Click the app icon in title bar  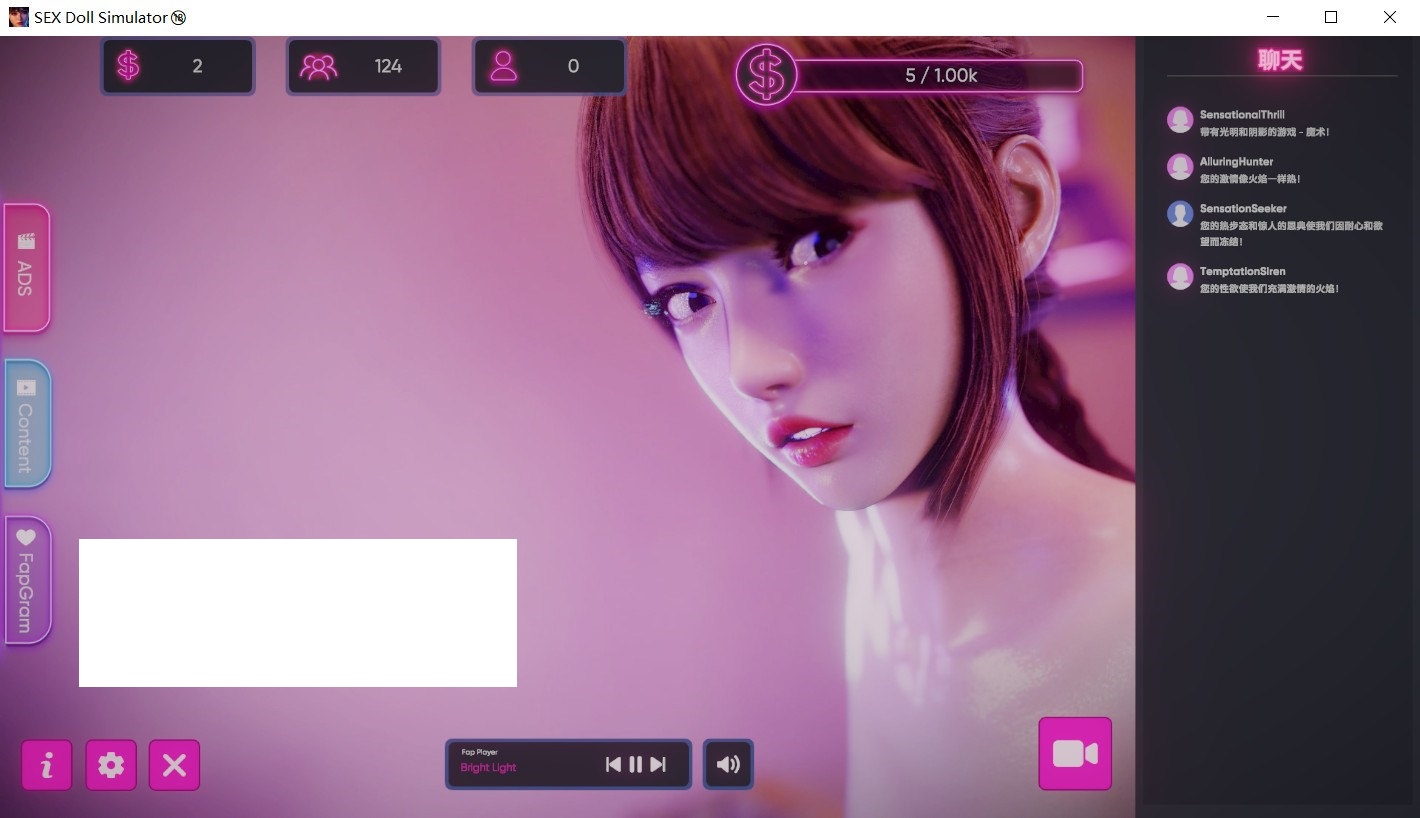click(x=19, y=17)
